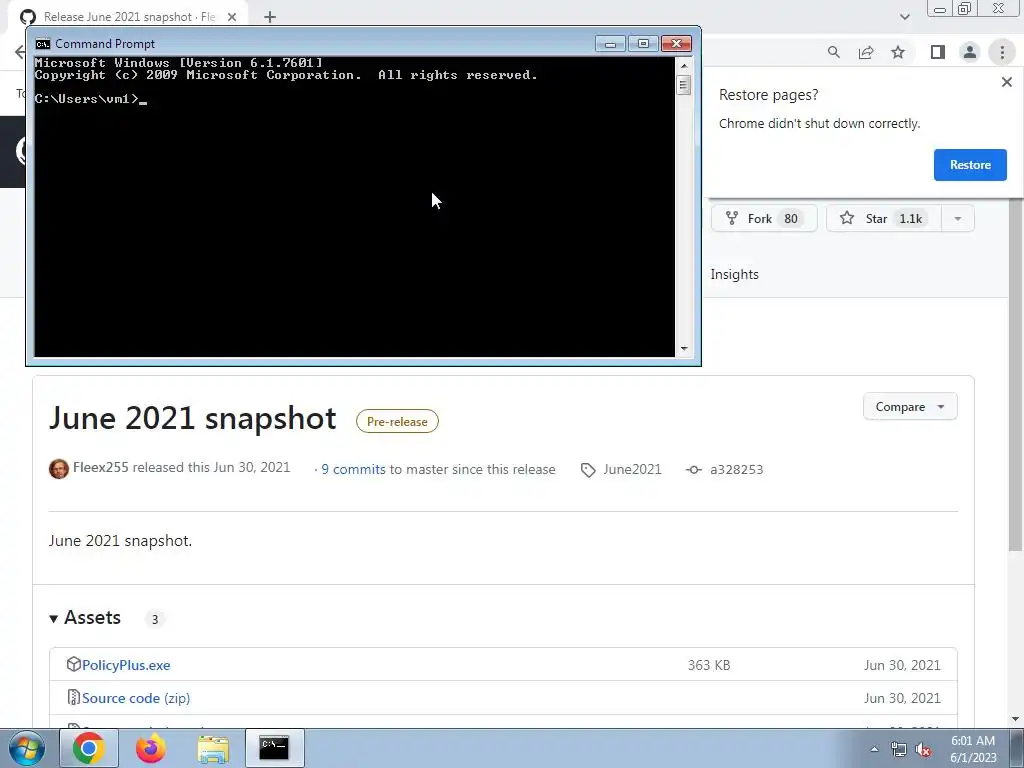Open the Chrome tab search chevron
The height and width of the screenshot is (768, 1024).
pyautogui.click(x=904, y=17)
